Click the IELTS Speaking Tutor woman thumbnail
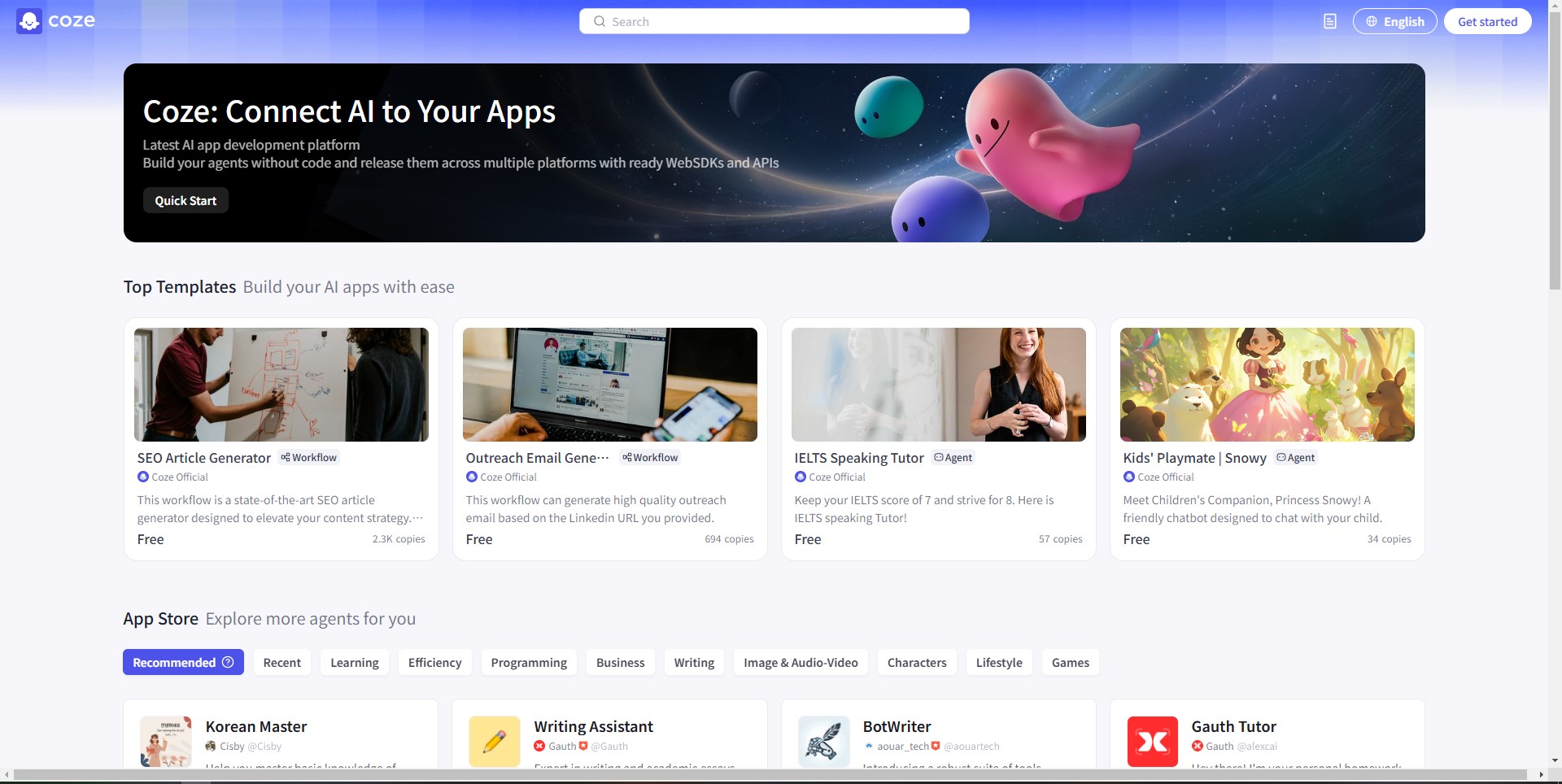The width and height of the screenshot is (1562, 784). click(938, 385)
